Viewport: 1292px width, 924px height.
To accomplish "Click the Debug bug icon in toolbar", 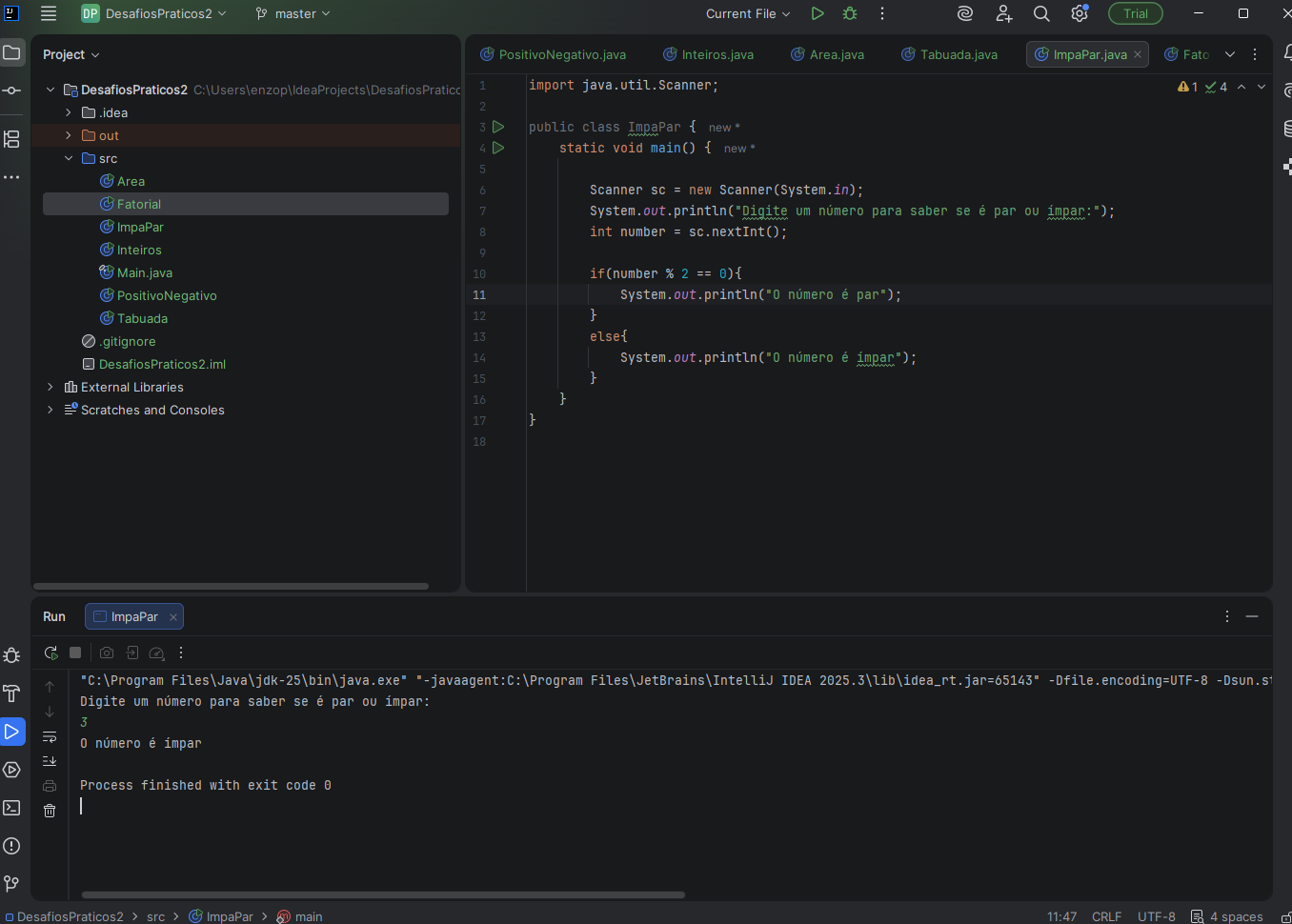I will (x=850, y=13).
